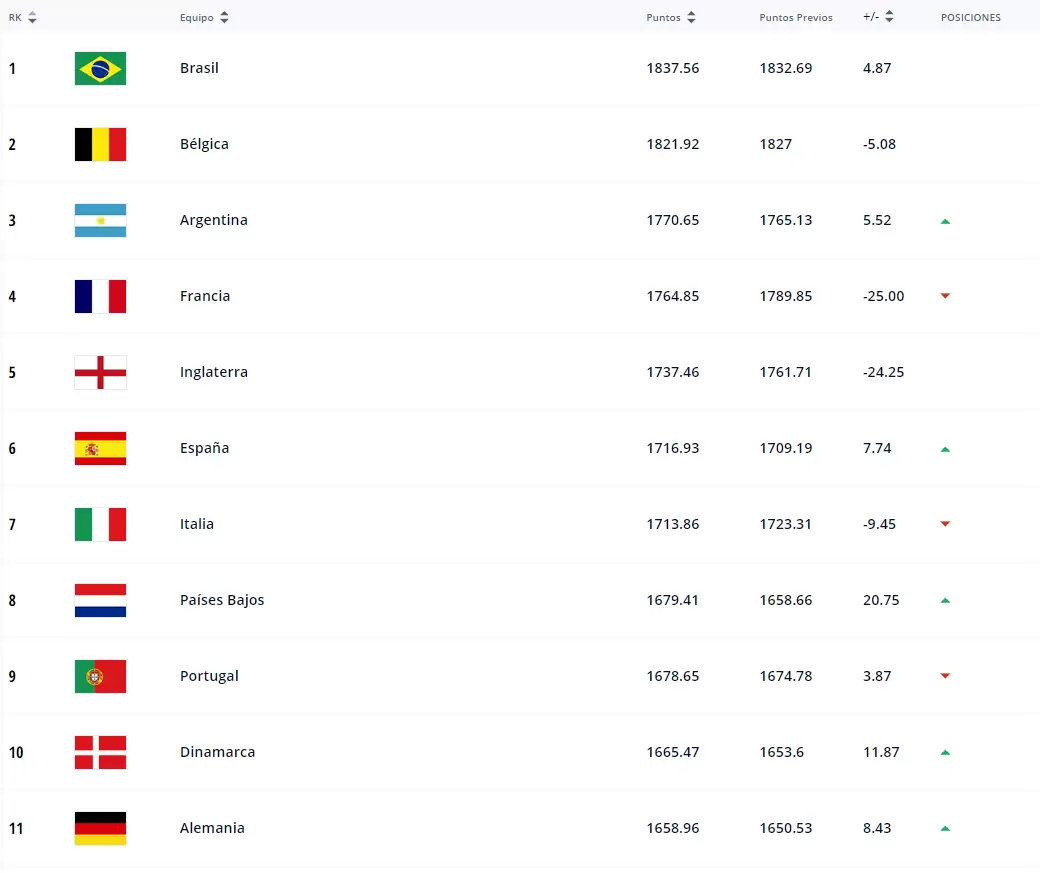The height and width of the screenshot is (873, 1040).
Task: Click the Brazil flag icon
Action: 100,68
